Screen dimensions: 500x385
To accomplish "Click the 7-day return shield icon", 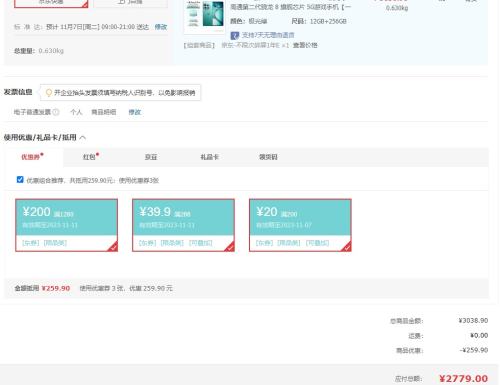I will (235, 35).
